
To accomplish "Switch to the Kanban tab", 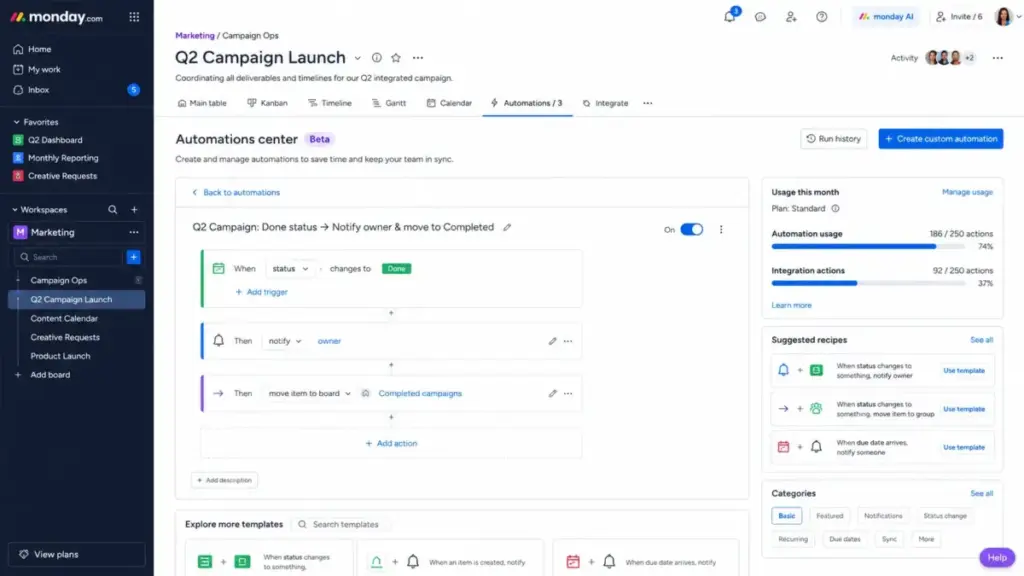I will pos(267,103).
